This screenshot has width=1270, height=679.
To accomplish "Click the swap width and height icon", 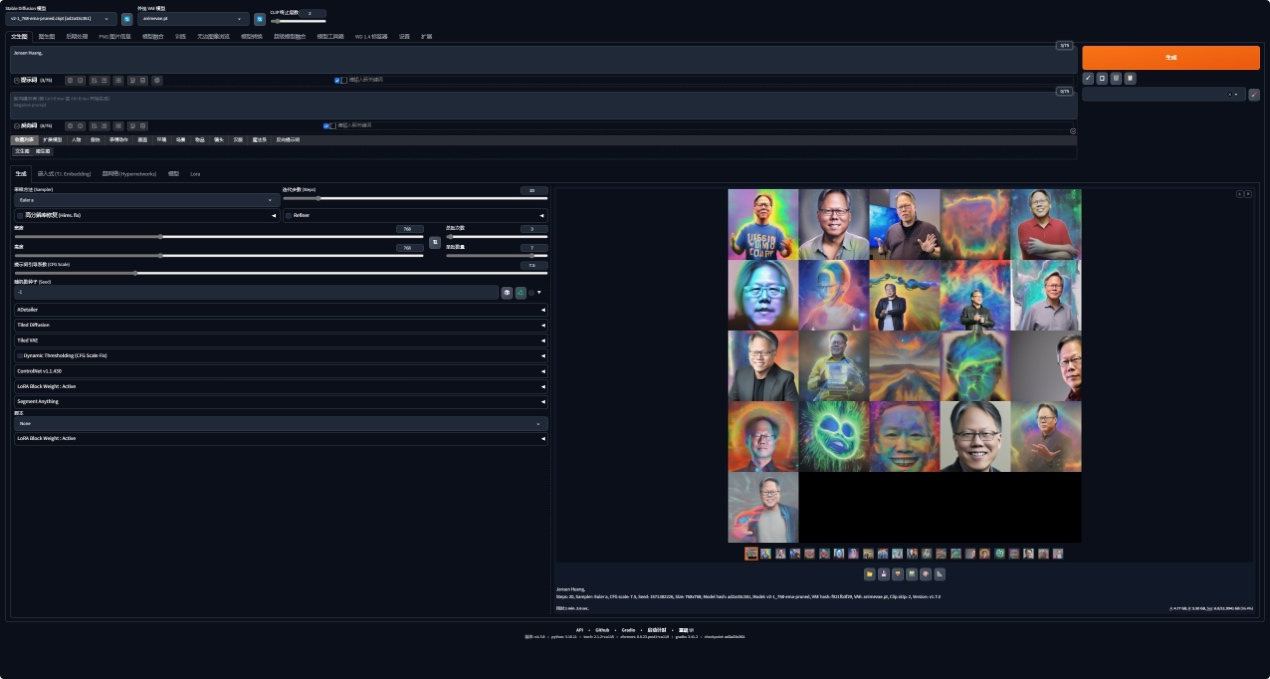I will coord(435,242).
